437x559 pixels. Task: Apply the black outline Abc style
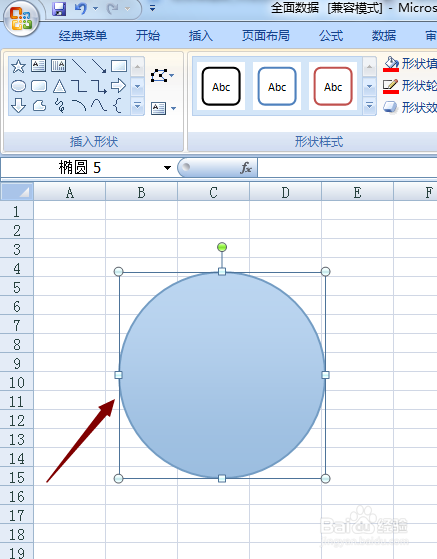click(221, 86)
